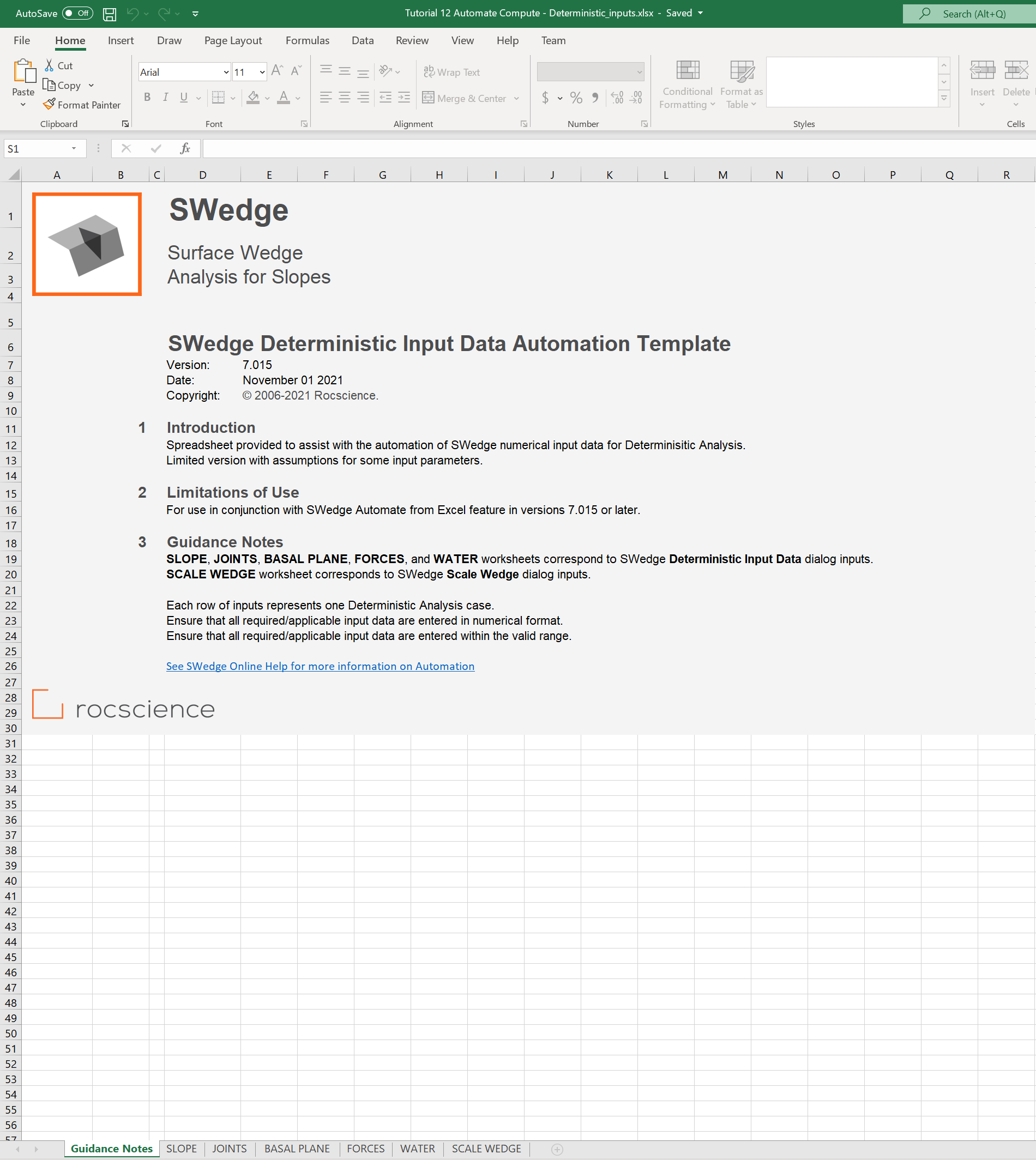1036x1160 pixels.
Task: Open Clipboard dialog launcher
Action: (125, 124)
